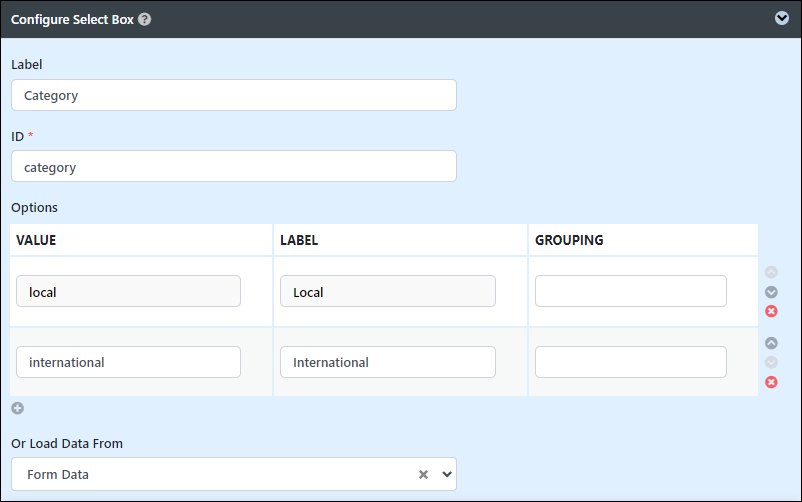Move the local option row down
802x502 pixels.
(771, 292)
